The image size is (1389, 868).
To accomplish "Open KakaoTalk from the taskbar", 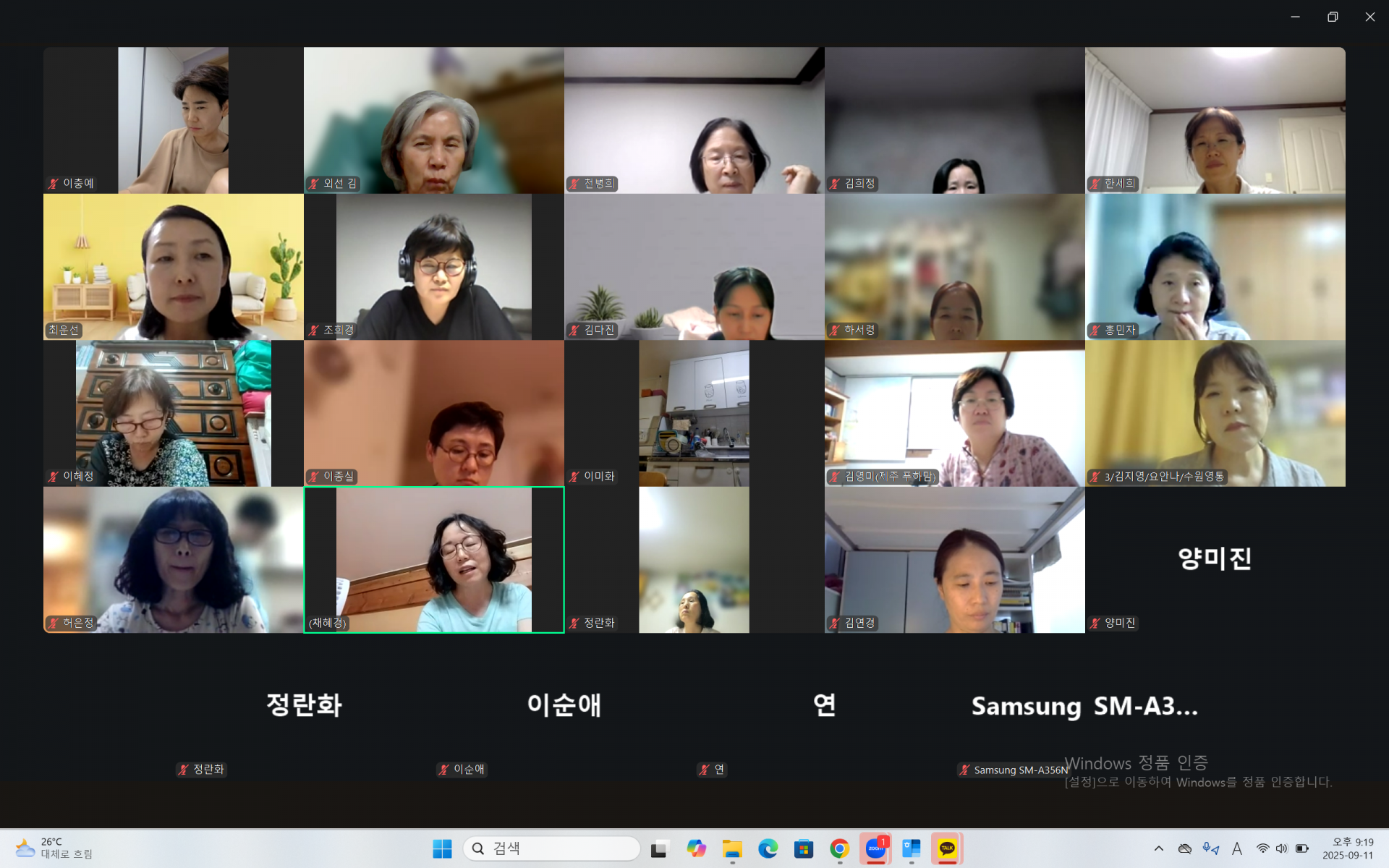I will [x=947, y=848].
